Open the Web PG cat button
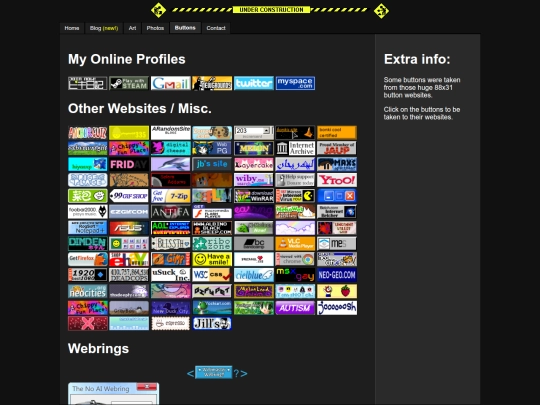This screenshot has height=405, width=540. point(212,148)
